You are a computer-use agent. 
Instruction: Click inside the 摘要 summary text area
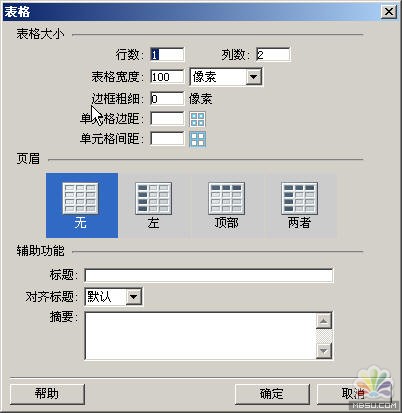[200, 336]
